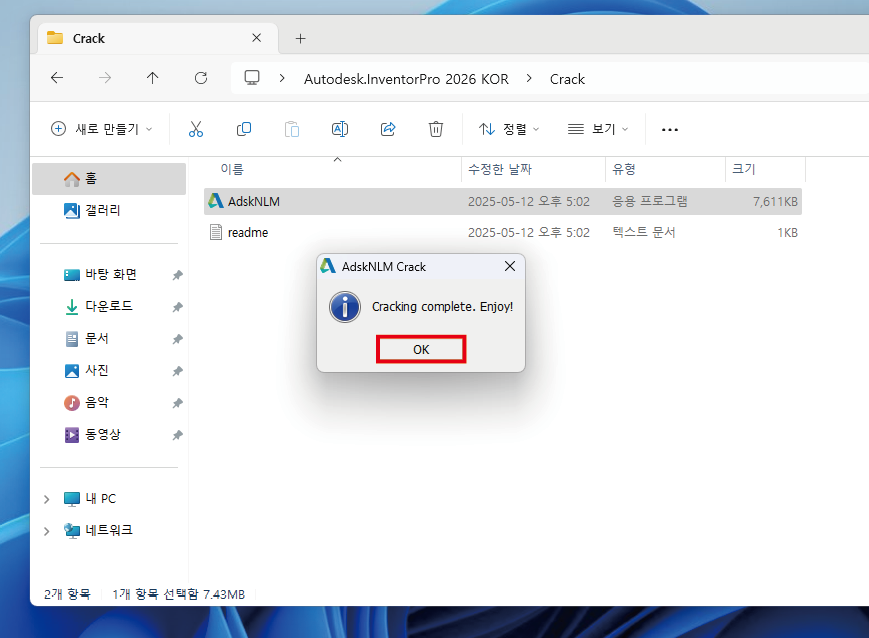Click the 7,611KB size cell

click(775, 201)
